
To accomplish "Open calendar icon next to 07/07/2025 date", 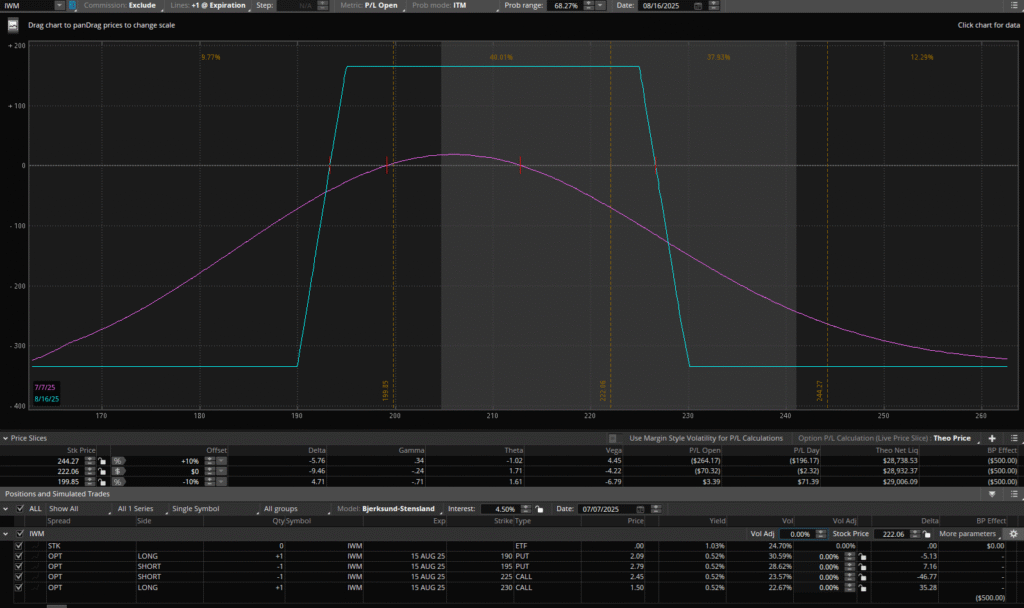I will click(640, 509).
